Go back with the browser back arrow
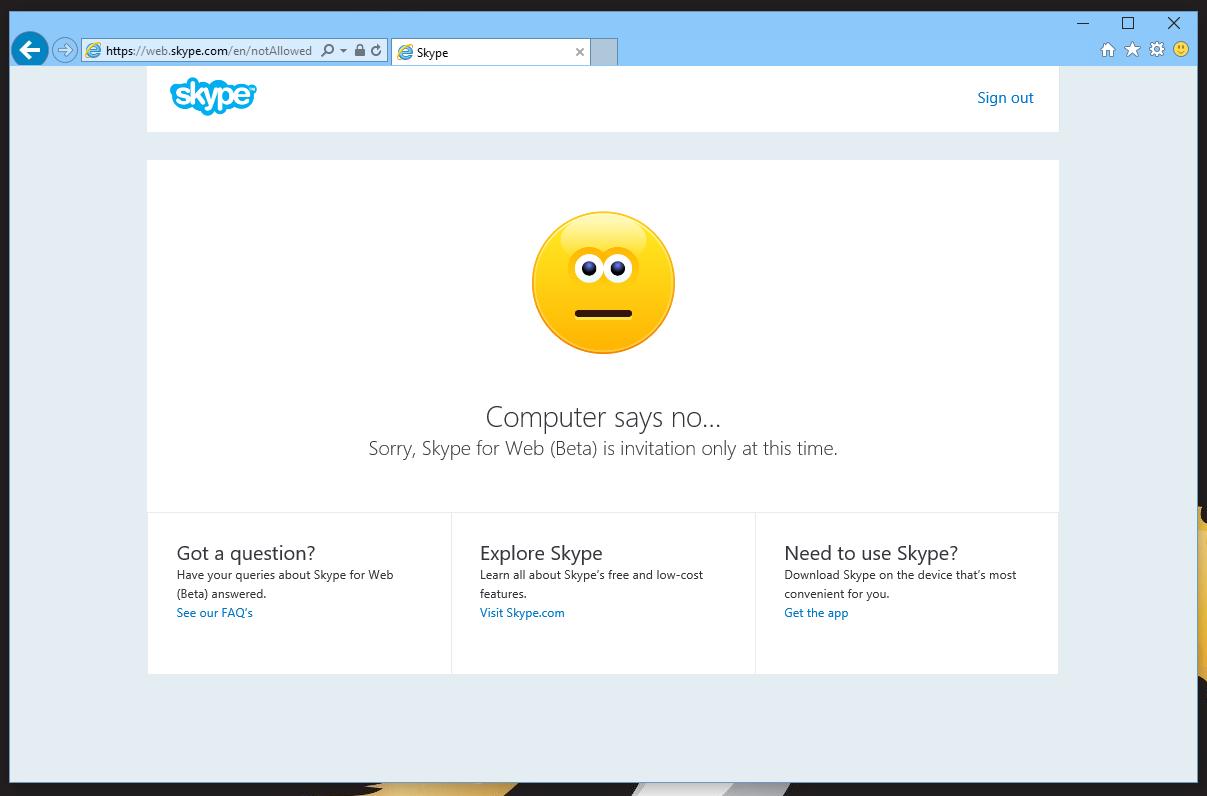The width and height of the screenshot is (1207, 796). pyautogui.click(x=30, y=48)
